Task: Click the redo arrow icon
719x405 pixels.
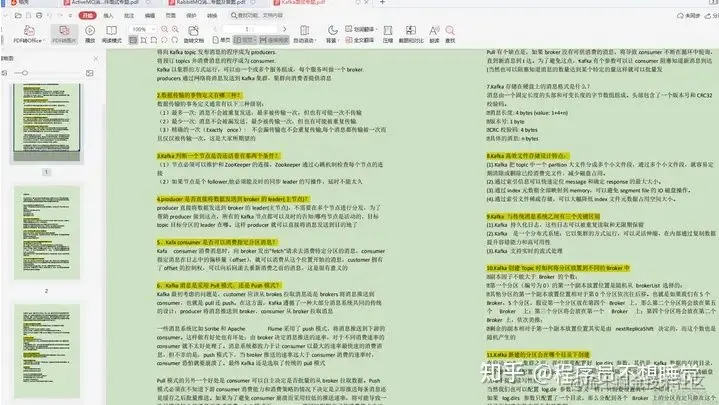Action: pos(60,15)
